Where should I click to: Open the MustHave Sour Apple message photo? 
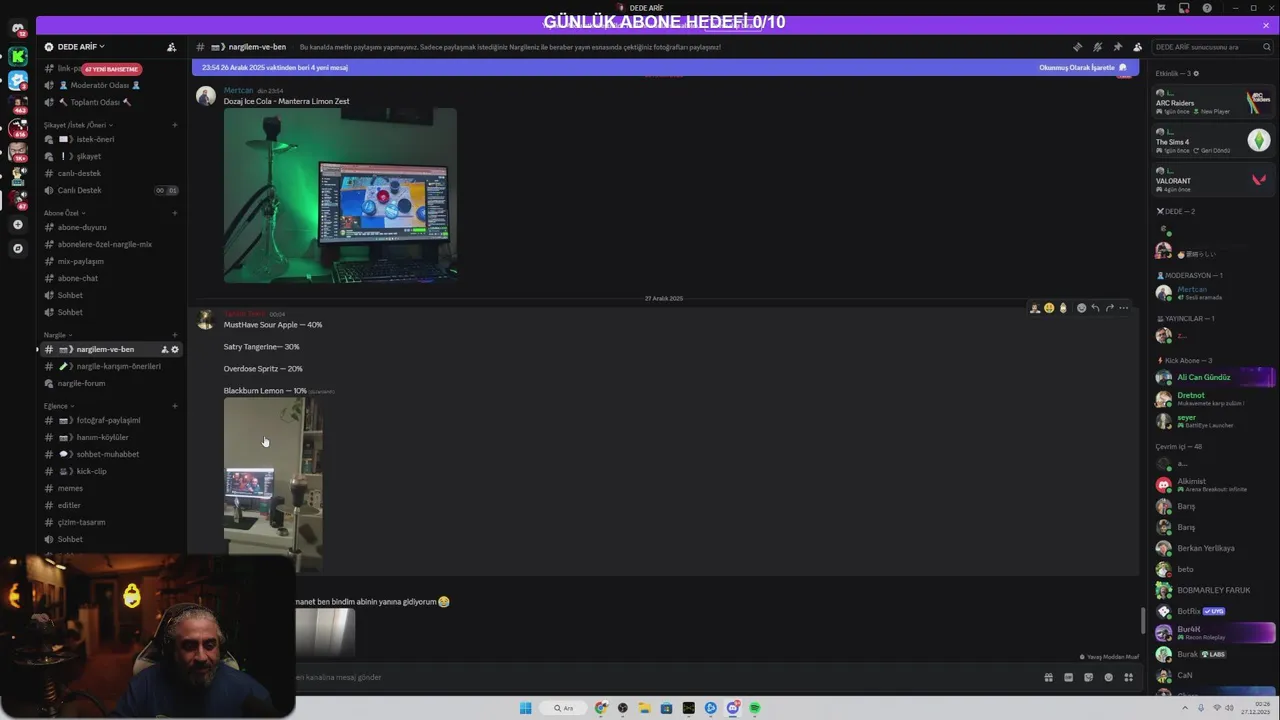click(x=273, y=484)
